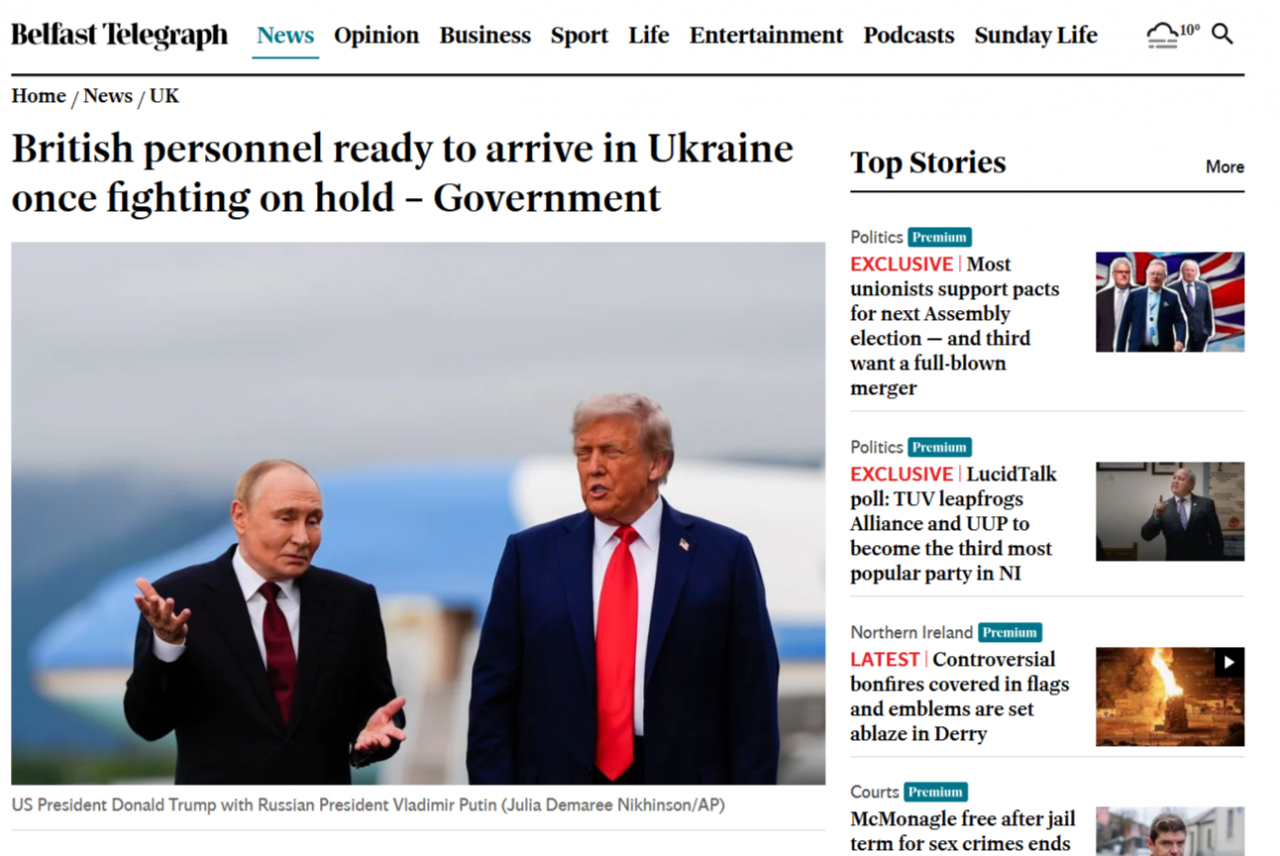Go to the Business section

tap(485, 35)
